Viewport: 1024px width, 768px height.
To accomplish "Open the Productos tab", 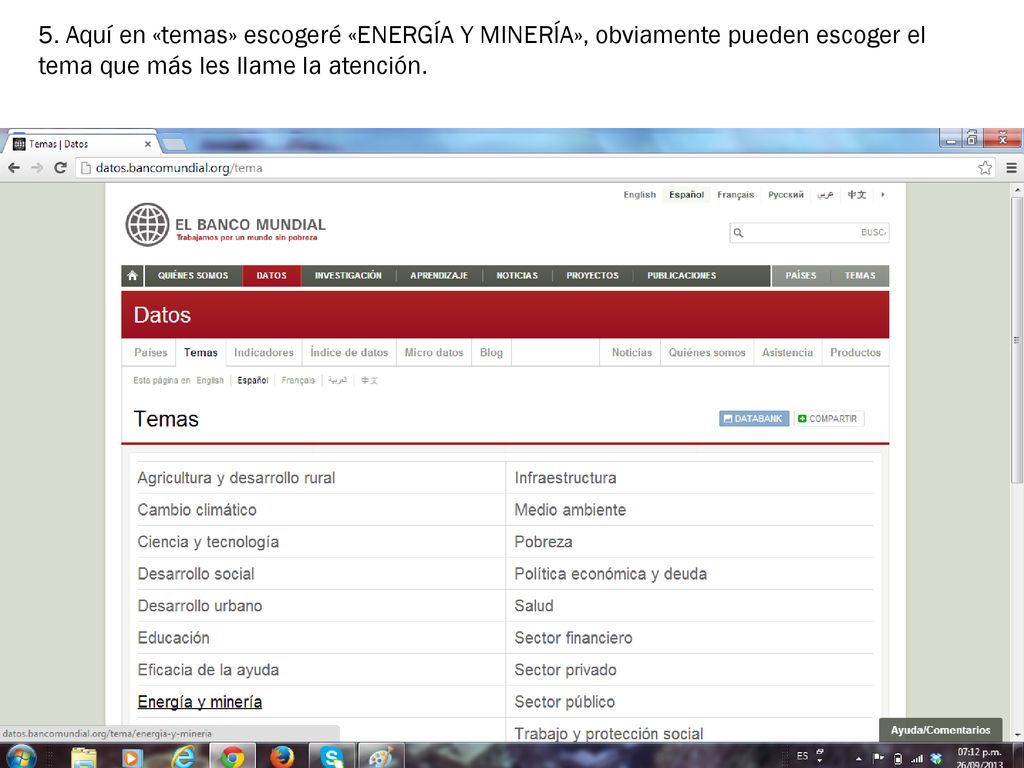I will click(x=856, y=353).
